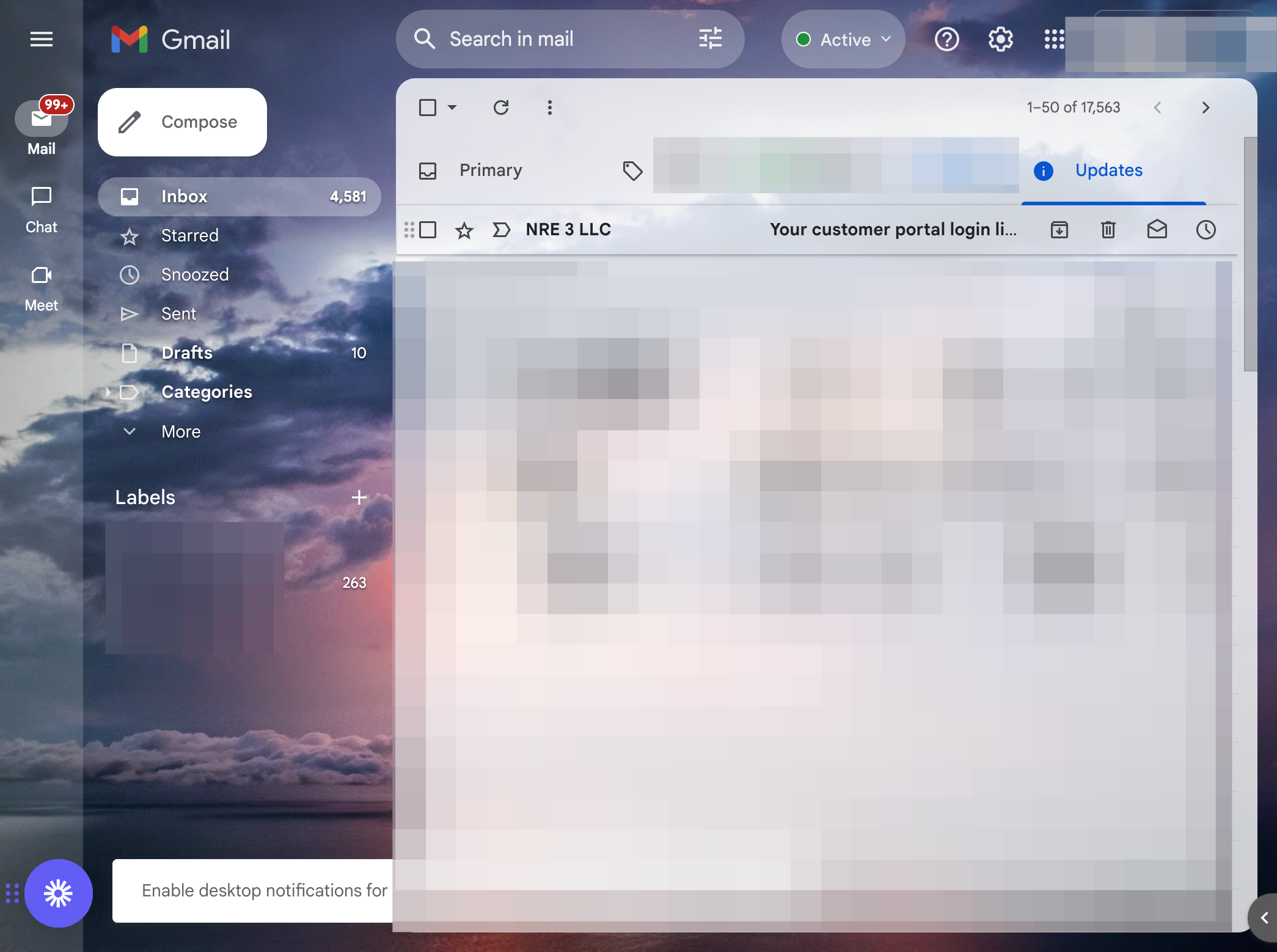Screen dimensions: 1277x952
Task: Switch to the Primary tab
Action: coord(491,170)
